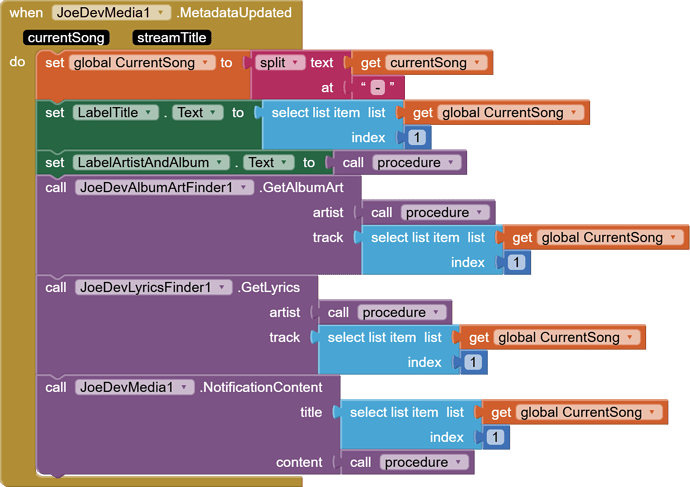Open JoeDevMedia1 dropdown in NotificationContent call

click(185, 388)
